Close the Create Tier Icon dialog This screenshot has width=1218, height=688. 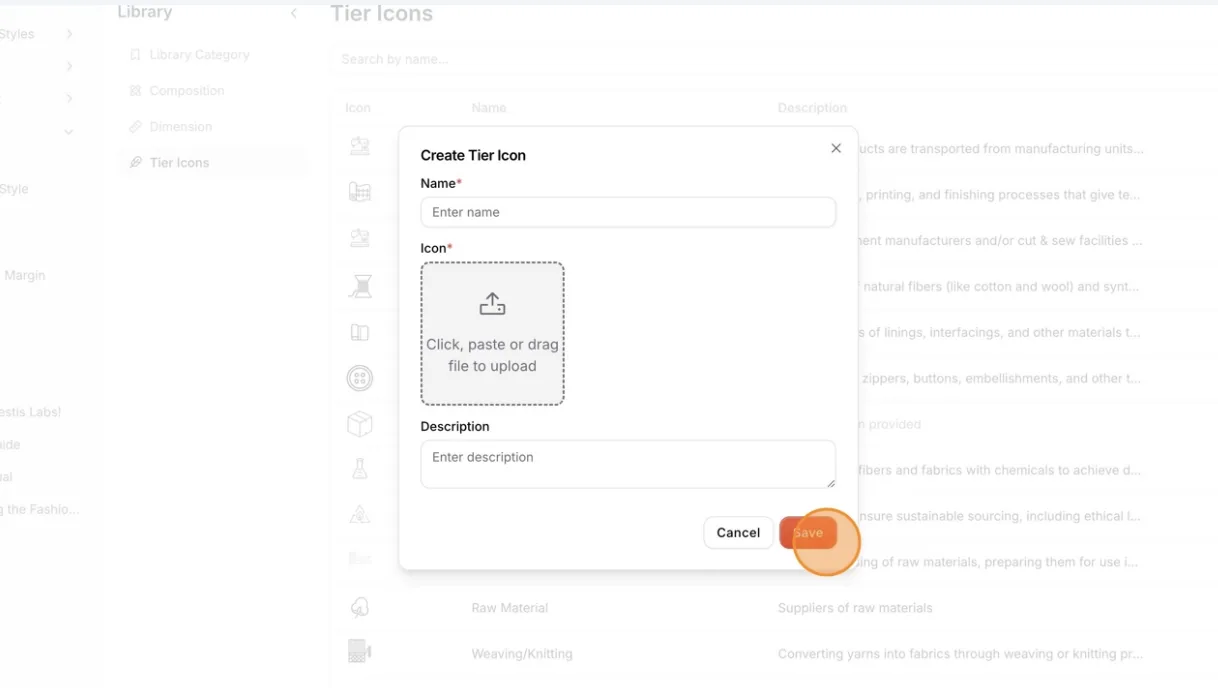836,148
